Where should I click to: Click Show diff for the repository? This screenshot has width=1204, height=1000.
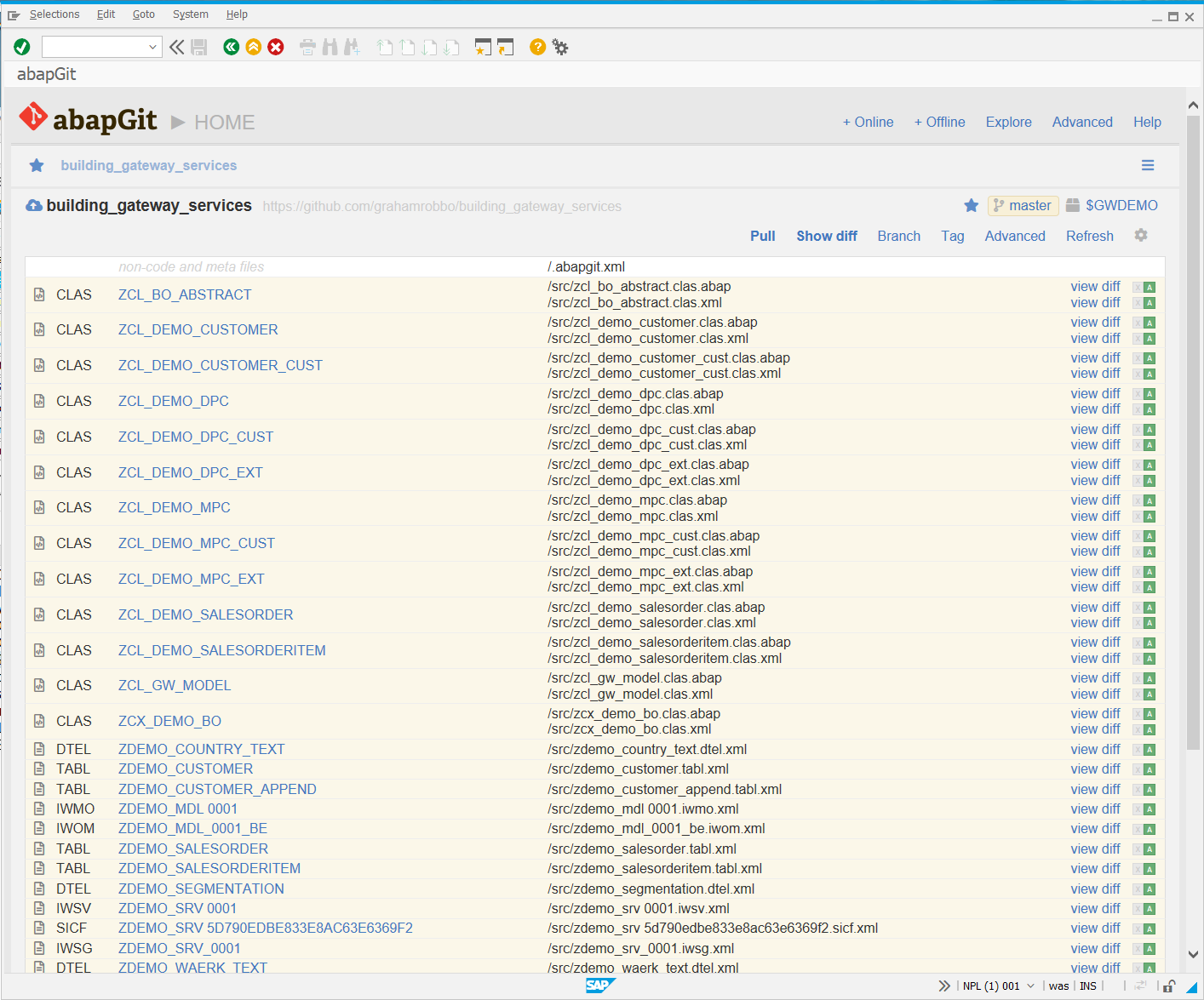pos(827,236)
